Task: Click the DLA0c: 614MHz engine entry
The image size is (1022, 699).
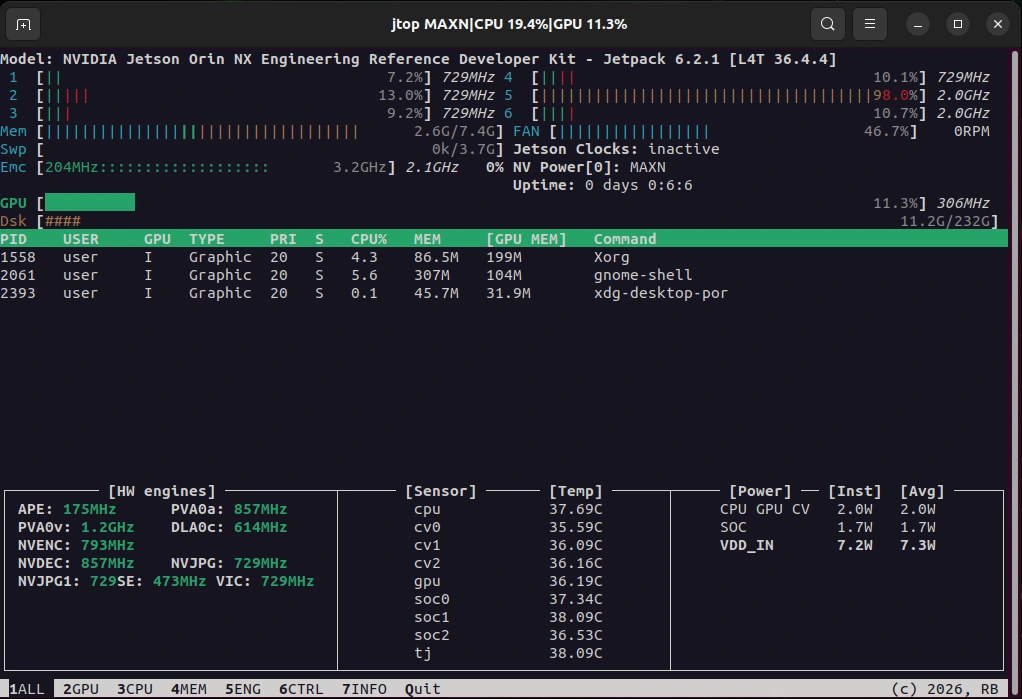Action: coord(229,528)
